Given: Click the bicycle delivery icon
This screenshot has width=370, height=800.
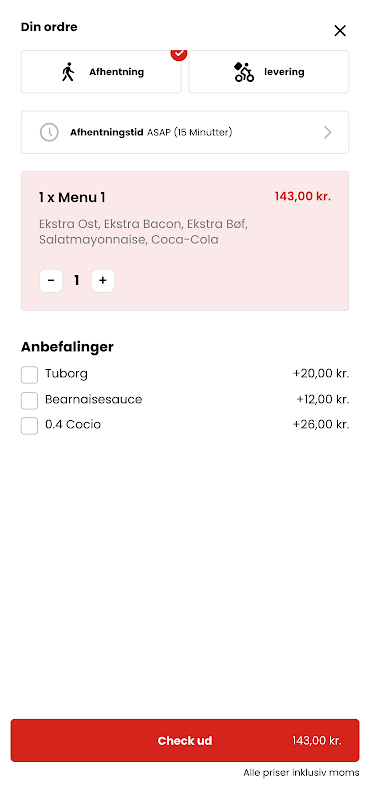Looking at the screenshot, I should point(244,72).
